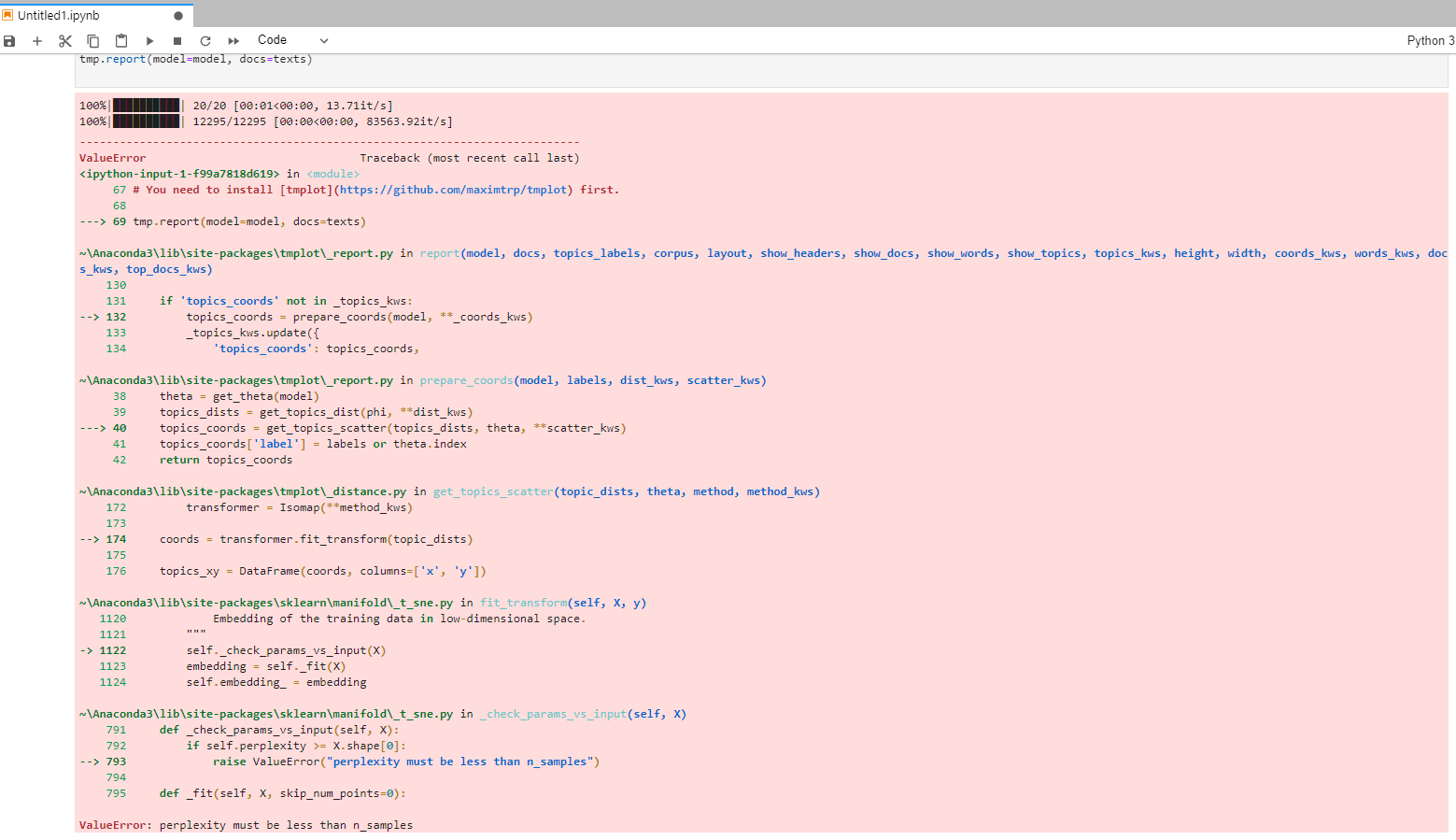Click the unsaved changes indicator on the tab
The image size is (1456, 840).
pyautogui.click(x=177, y=14)
